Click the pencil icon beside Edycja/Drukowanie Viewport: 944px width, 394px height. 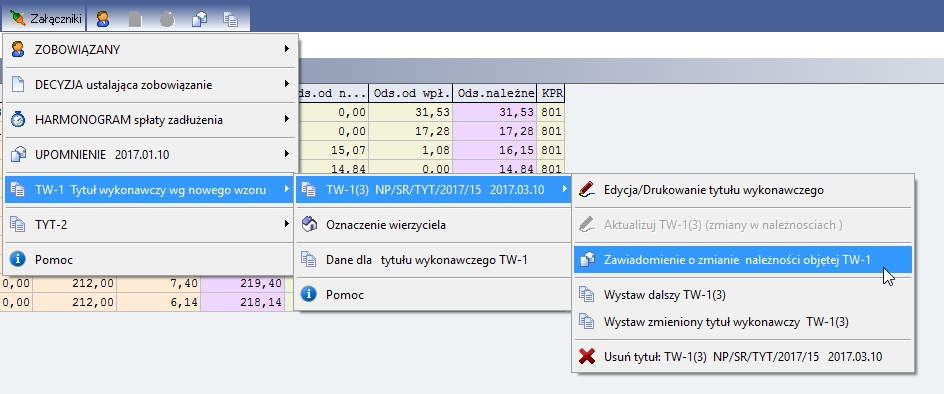(586, 190)
